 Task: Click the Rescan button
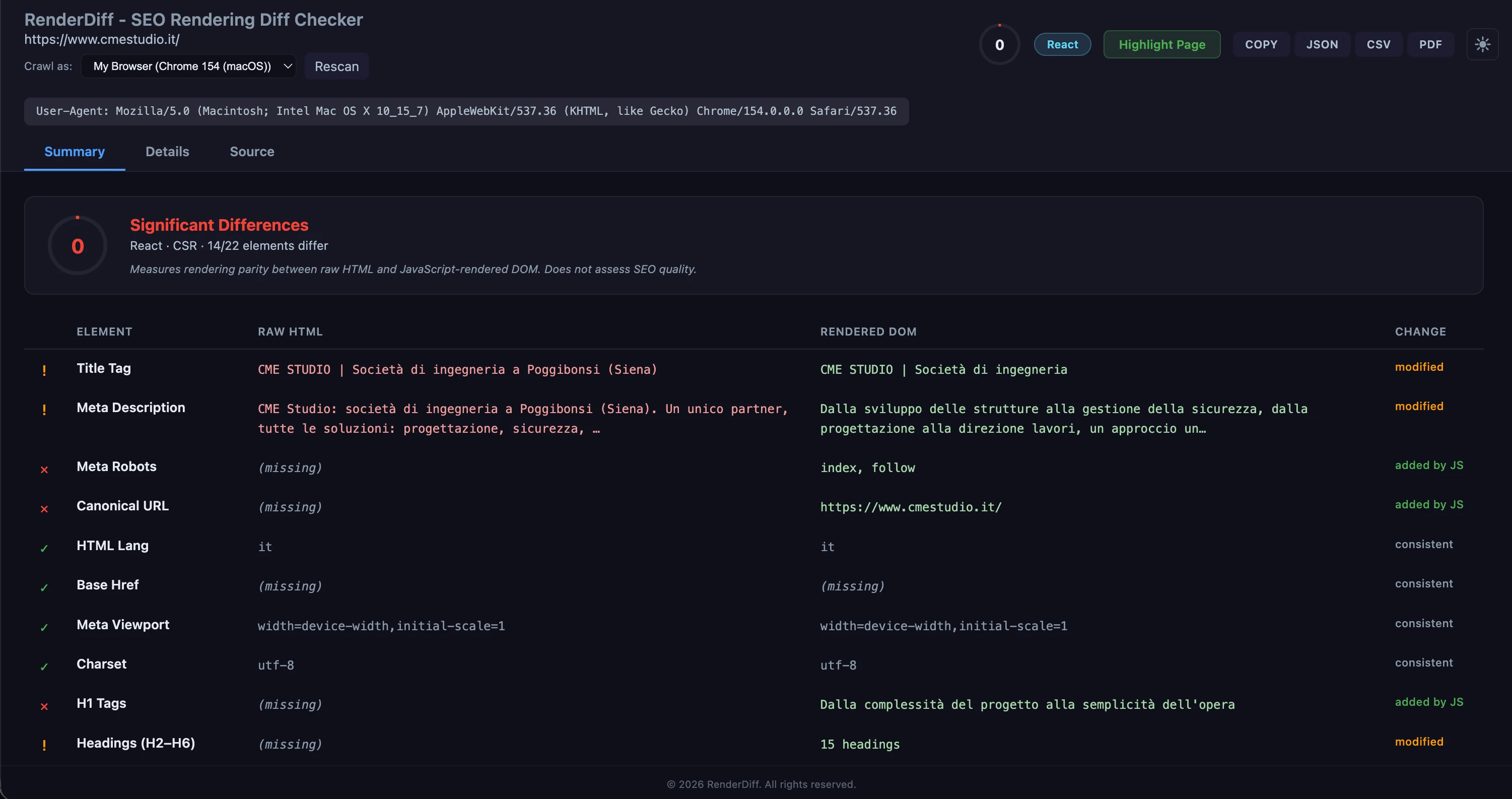336,66
